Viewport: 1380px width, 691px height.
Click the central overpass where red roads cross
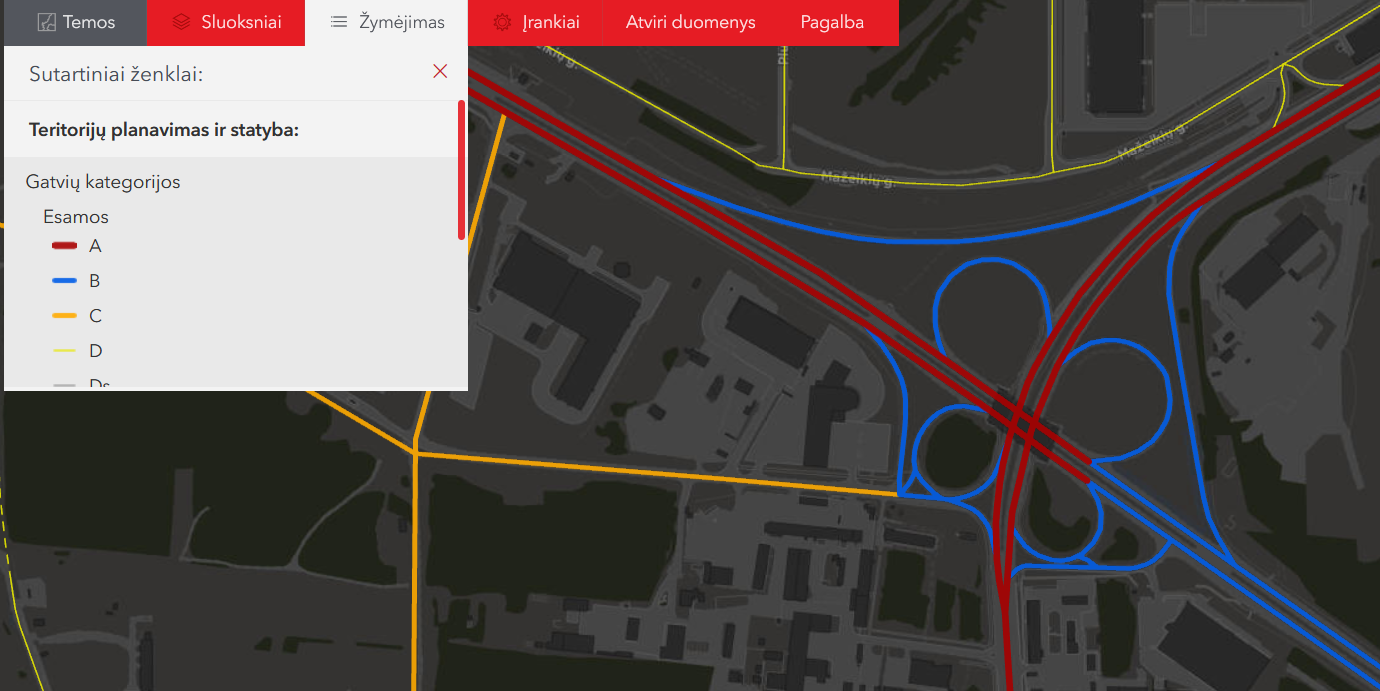point(1021,420)
